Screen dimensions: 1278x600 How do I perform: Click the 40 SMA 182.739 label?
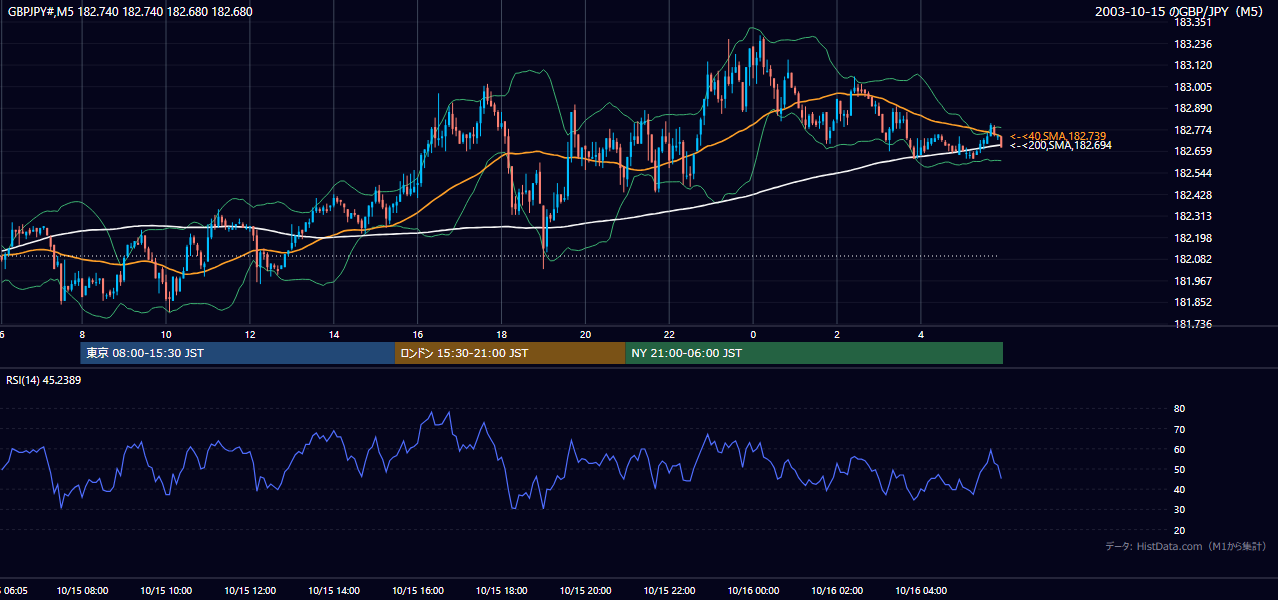[1058, 135]
